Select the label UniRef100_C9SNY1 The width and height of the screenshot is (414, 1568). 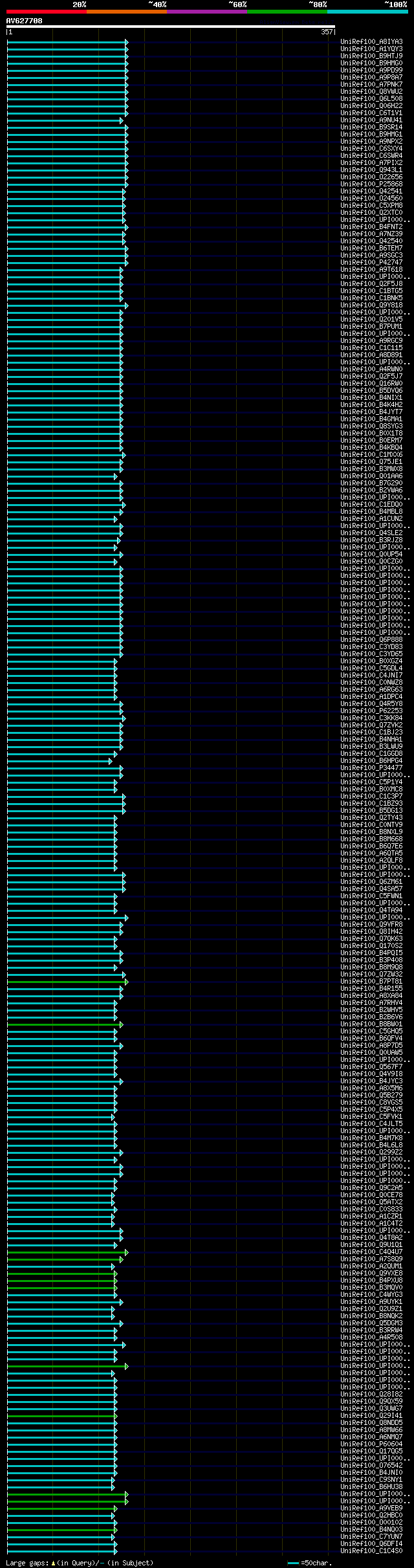click(371, 1480)
